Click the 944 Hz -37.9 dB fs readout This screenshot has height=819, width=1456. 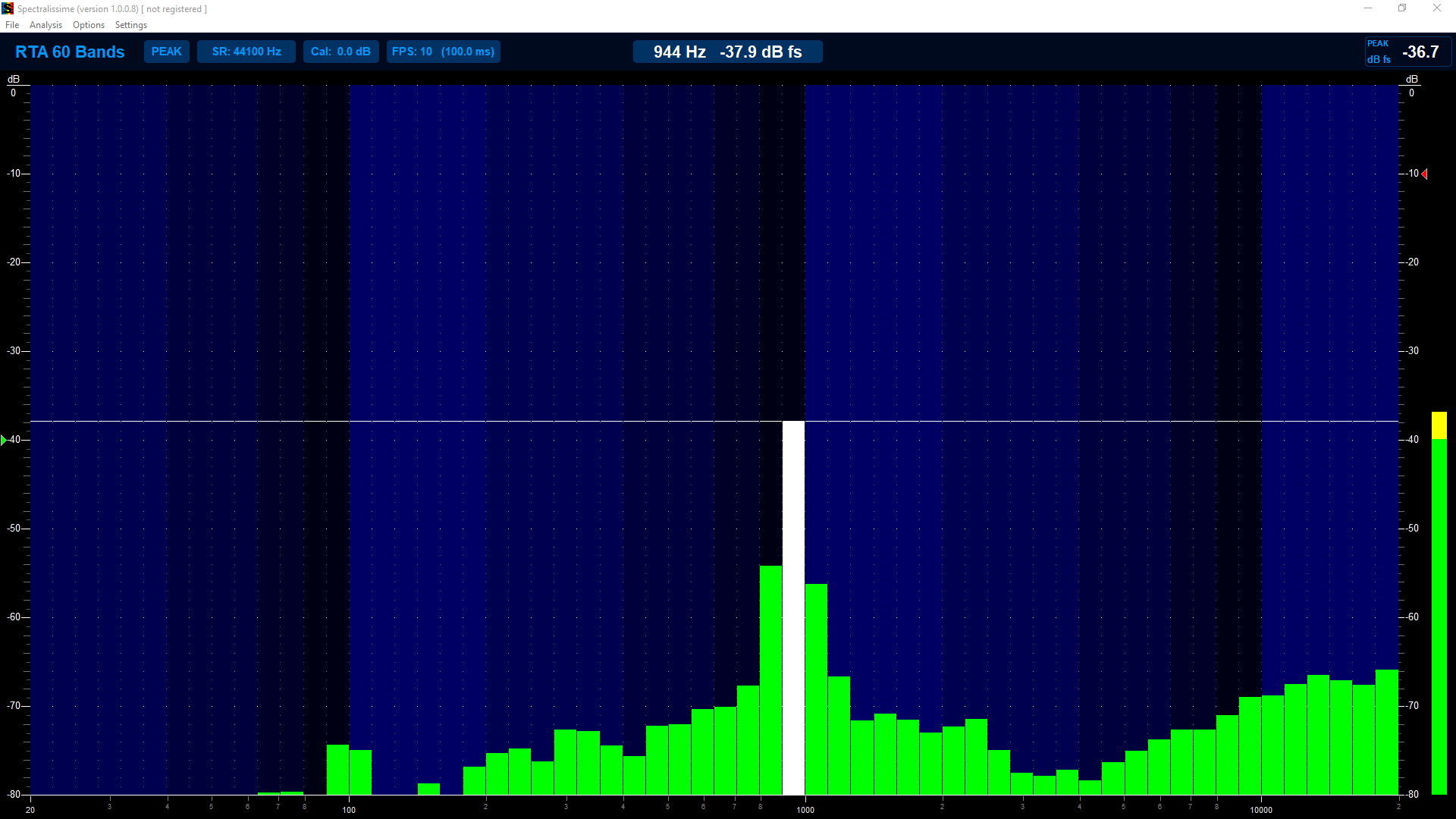click(x=727, y=52)
